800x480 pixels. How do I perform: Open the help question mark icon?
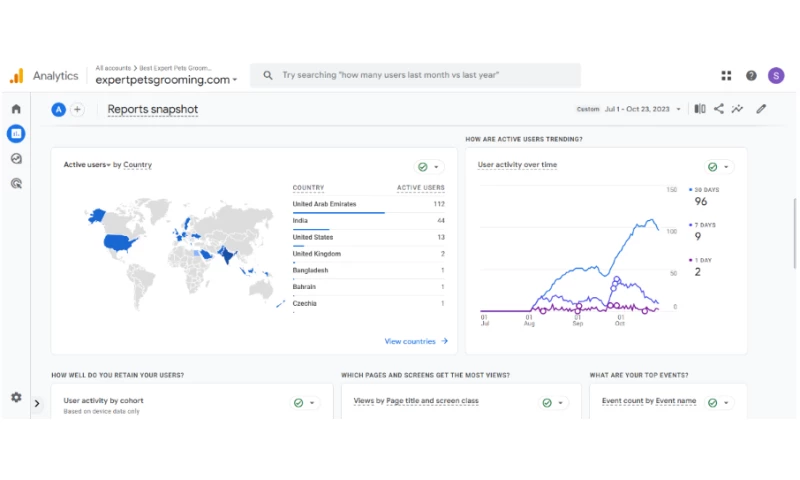pyautogui.click(x=751, y=75)
